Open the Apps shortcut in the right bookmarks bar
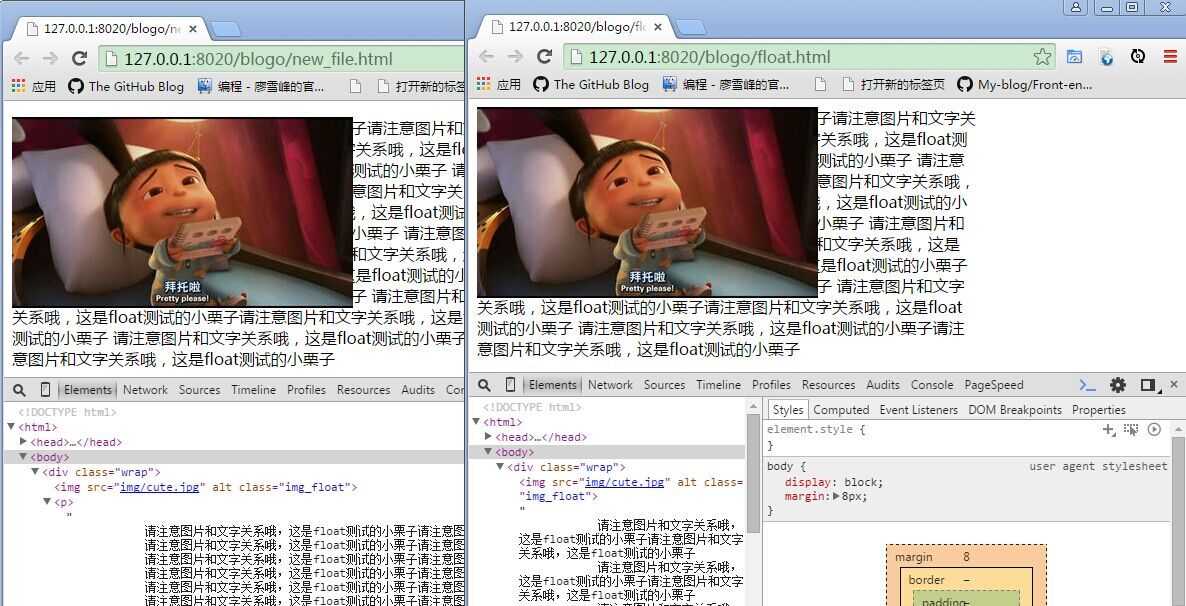The width and height of the screenshot is (1186, 606). [x=499, y=85]
